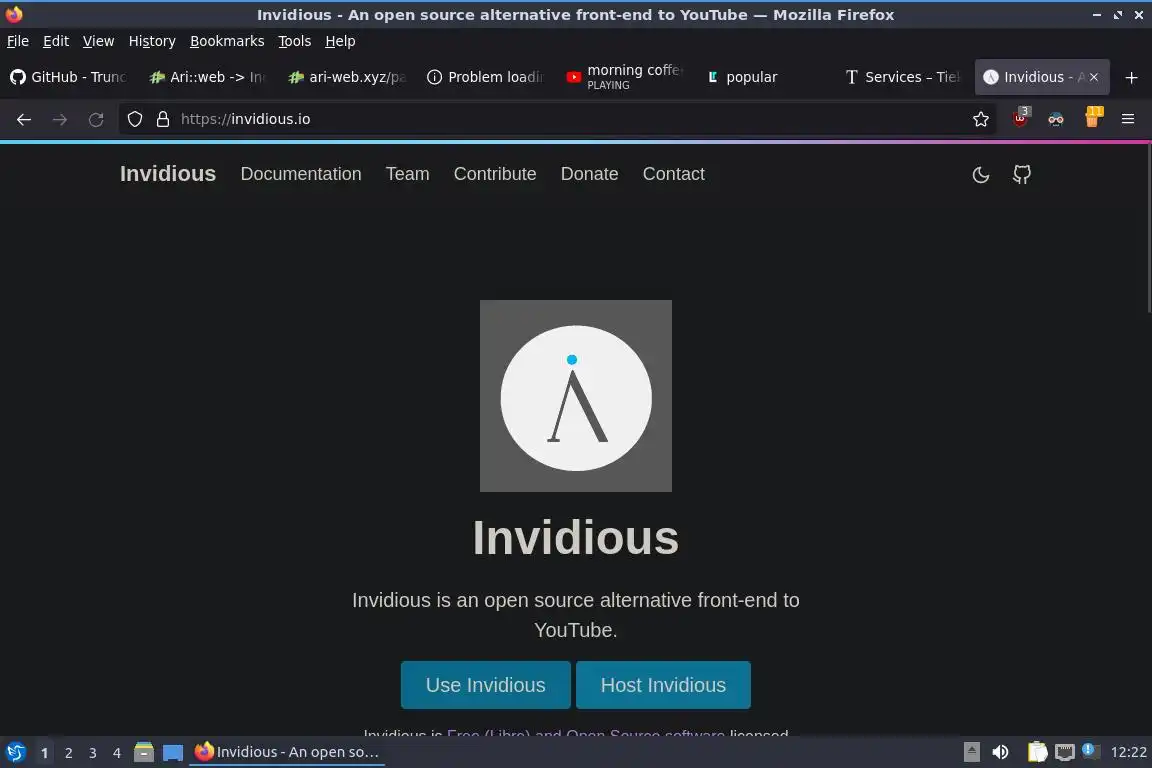Open the site security padlock info
Screen dimensions: 1152x768
163,119
